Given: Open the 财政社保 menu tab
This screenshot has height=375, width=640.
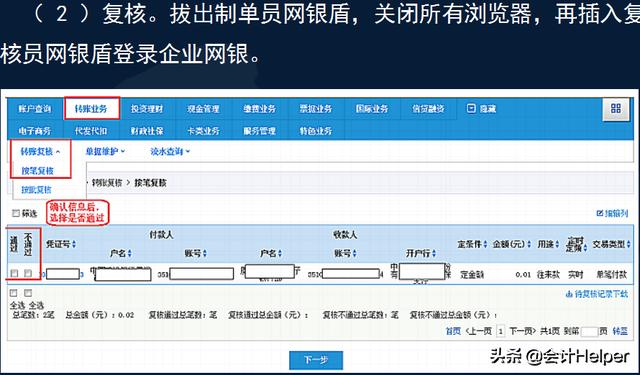Looking at the screenshot, I should click(147, 131).
